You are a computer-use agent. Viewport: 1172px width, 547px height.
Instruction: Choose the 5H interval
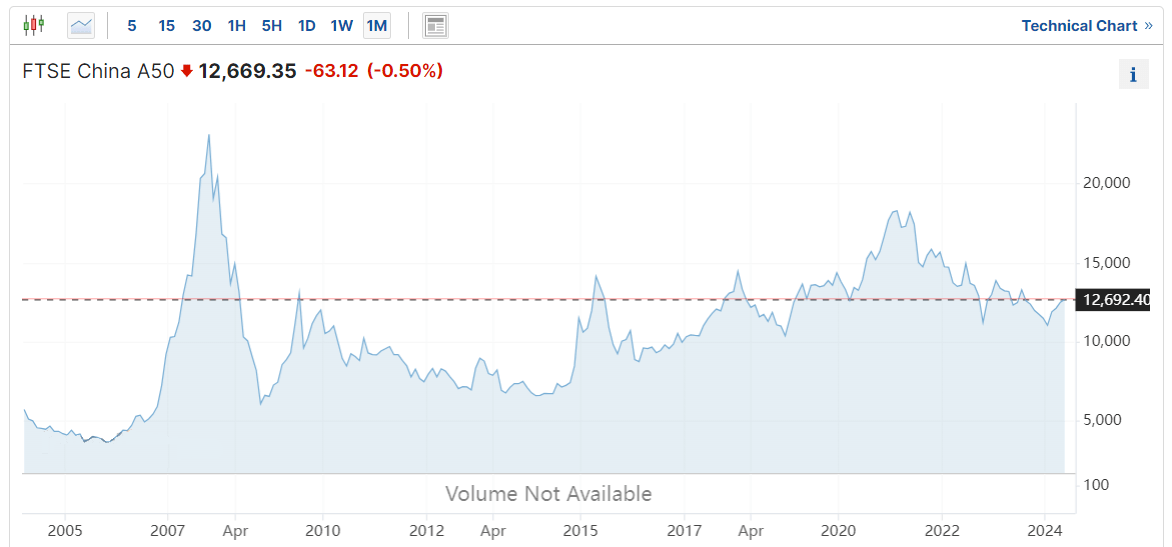[x=271, y=26]
